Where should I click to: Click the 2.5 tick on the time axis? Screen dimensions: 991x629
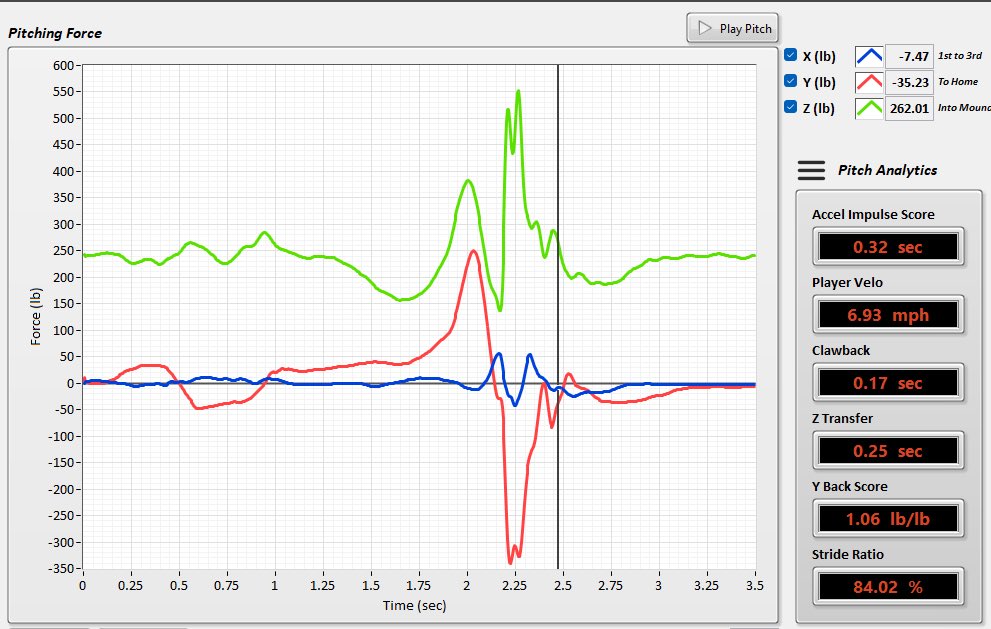click(562, 585)
